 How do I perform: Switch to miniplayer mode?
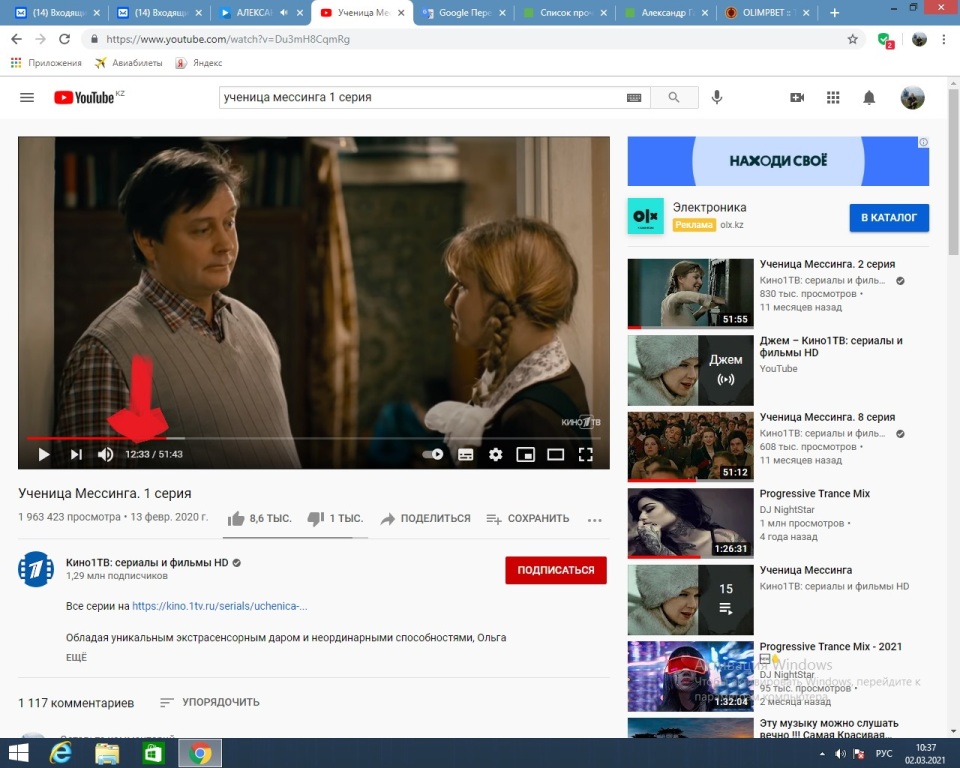click(525, 454)
